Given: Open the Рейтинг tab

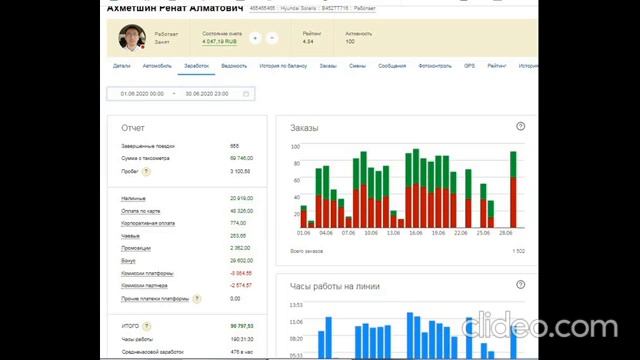Looking at the screenshot, I should click(497, 66).
